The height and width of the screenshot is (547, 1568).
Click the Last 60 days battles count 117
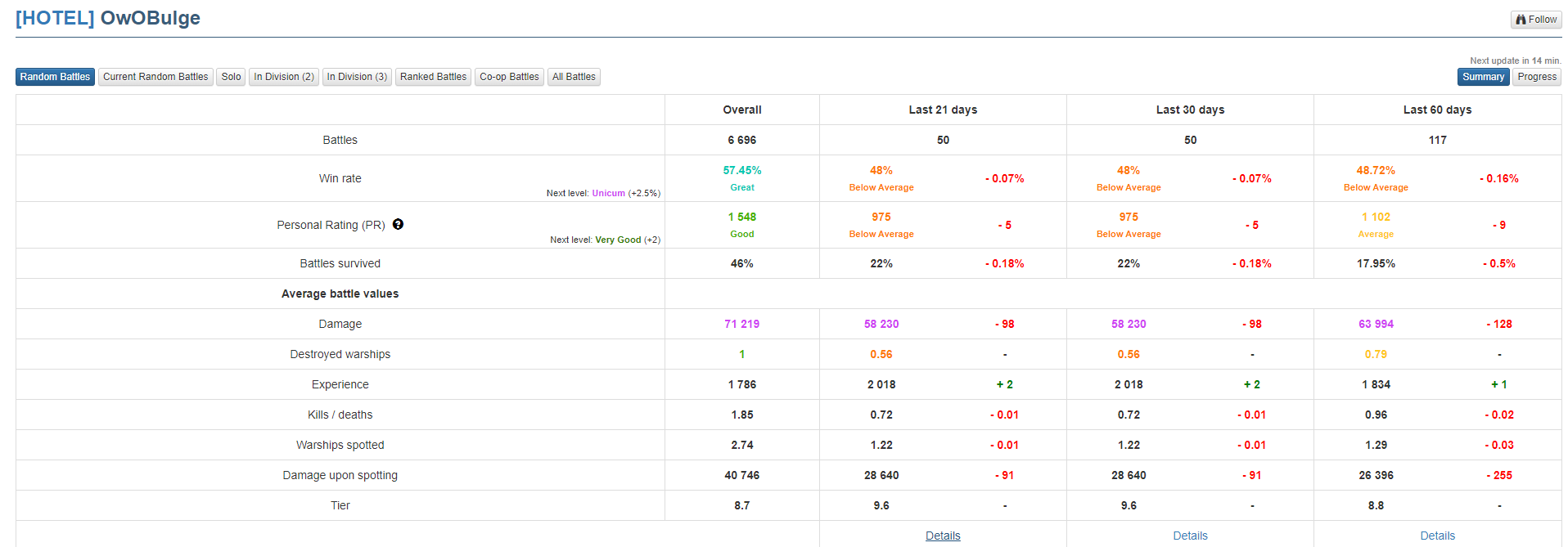click(1437, 140)
